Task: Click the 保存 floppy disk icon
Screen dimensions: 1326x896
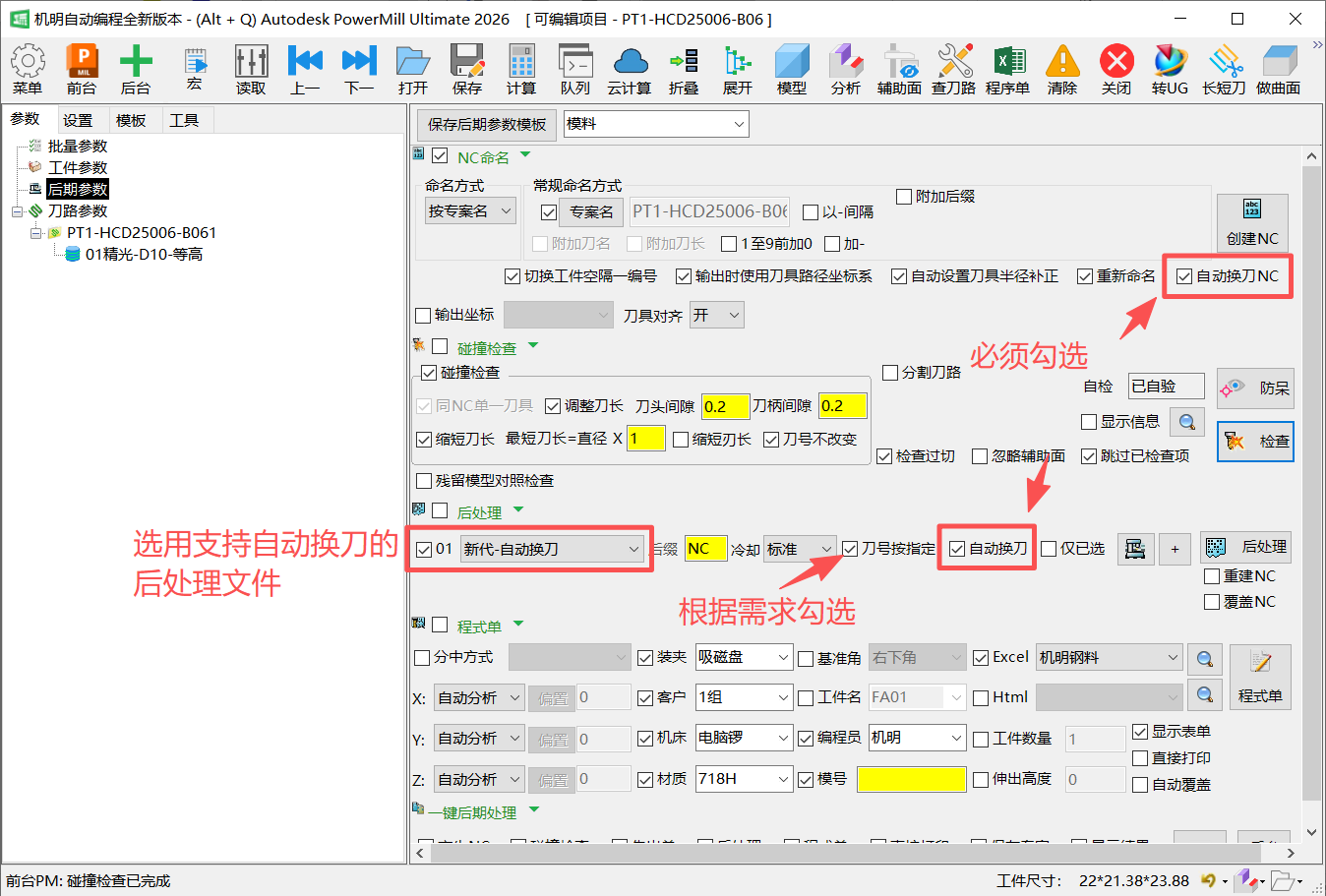Action: pyautogui.click(x=467, y=69)
